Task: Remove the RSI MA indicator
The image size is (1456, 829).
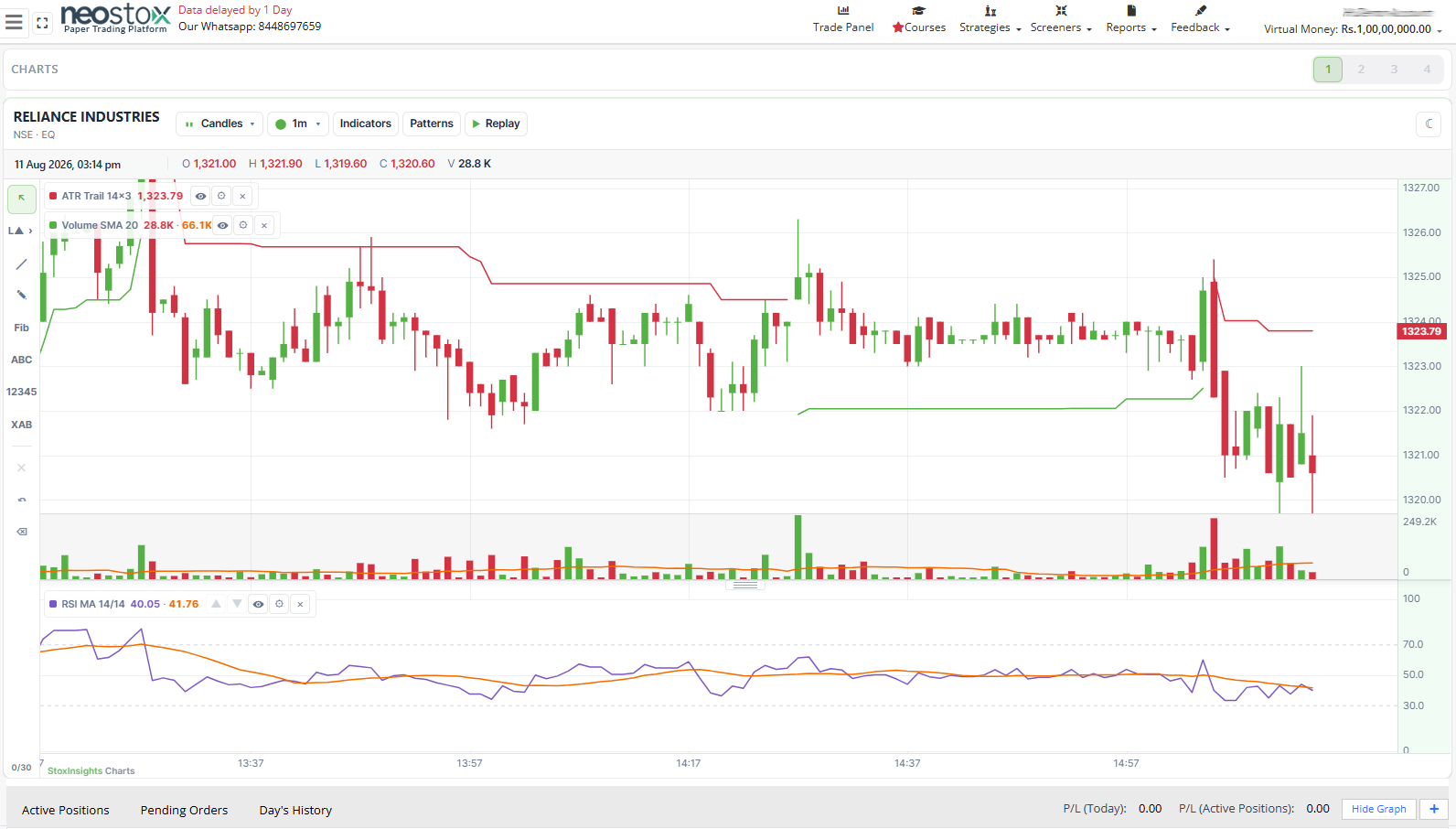Action: (x=300, y=604)
